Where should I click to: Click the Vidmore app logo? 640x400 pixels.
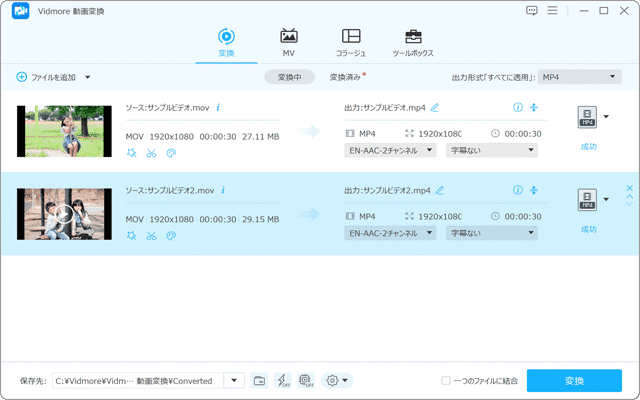click(x=20, y=11)
